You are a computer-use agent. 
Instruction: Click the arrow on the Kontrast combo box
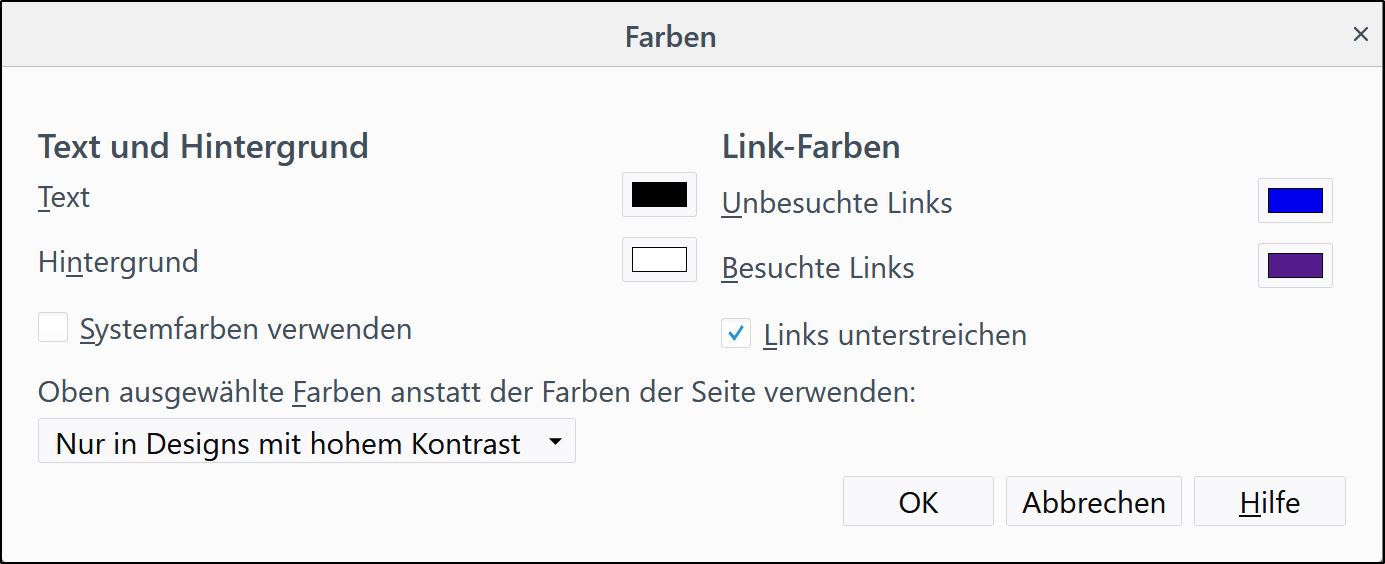coord(555,442)
